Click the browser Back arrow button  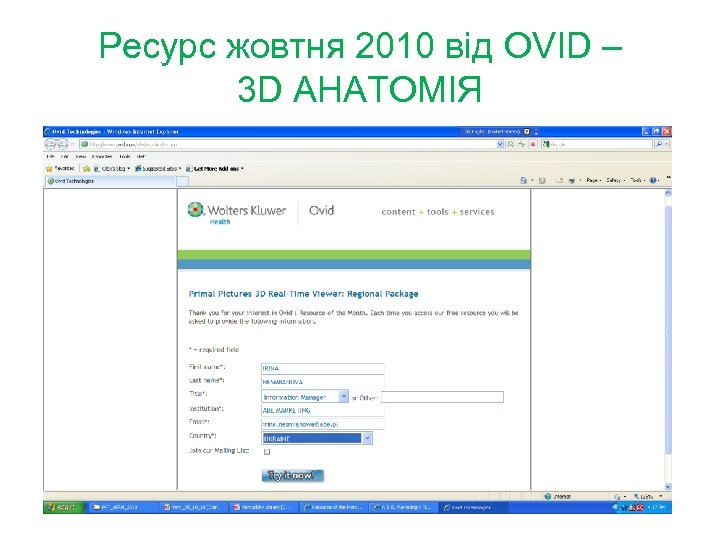point(50,144)
